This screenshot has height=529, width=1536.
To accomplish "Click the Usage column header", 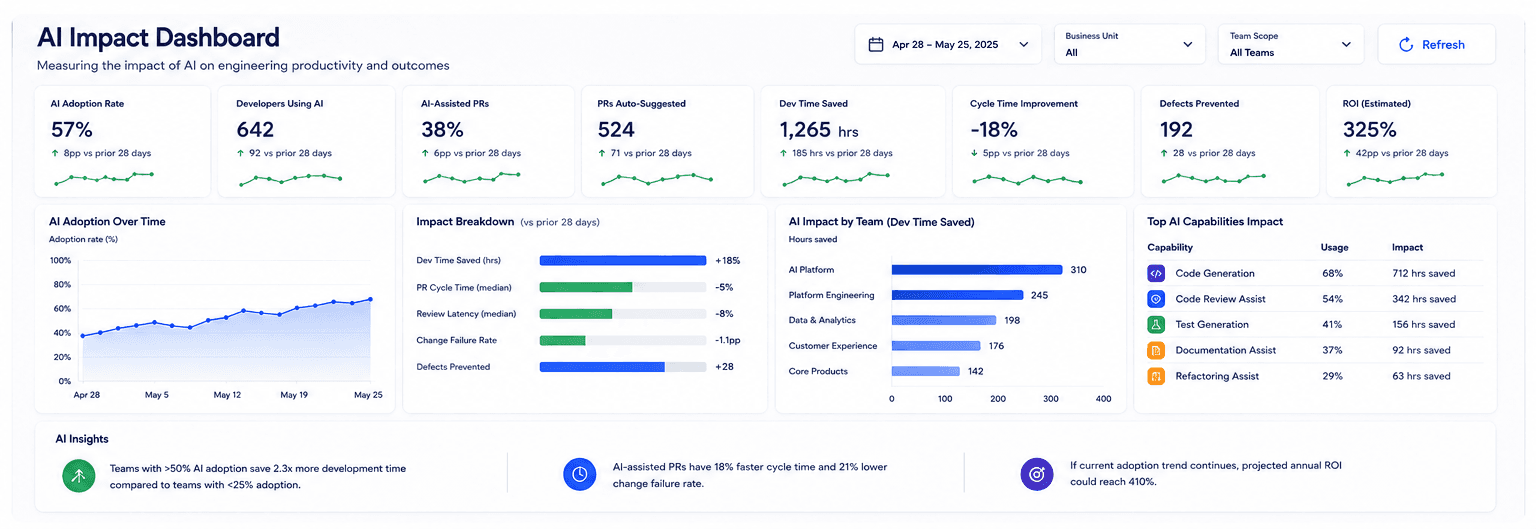I will (1335, 247).
